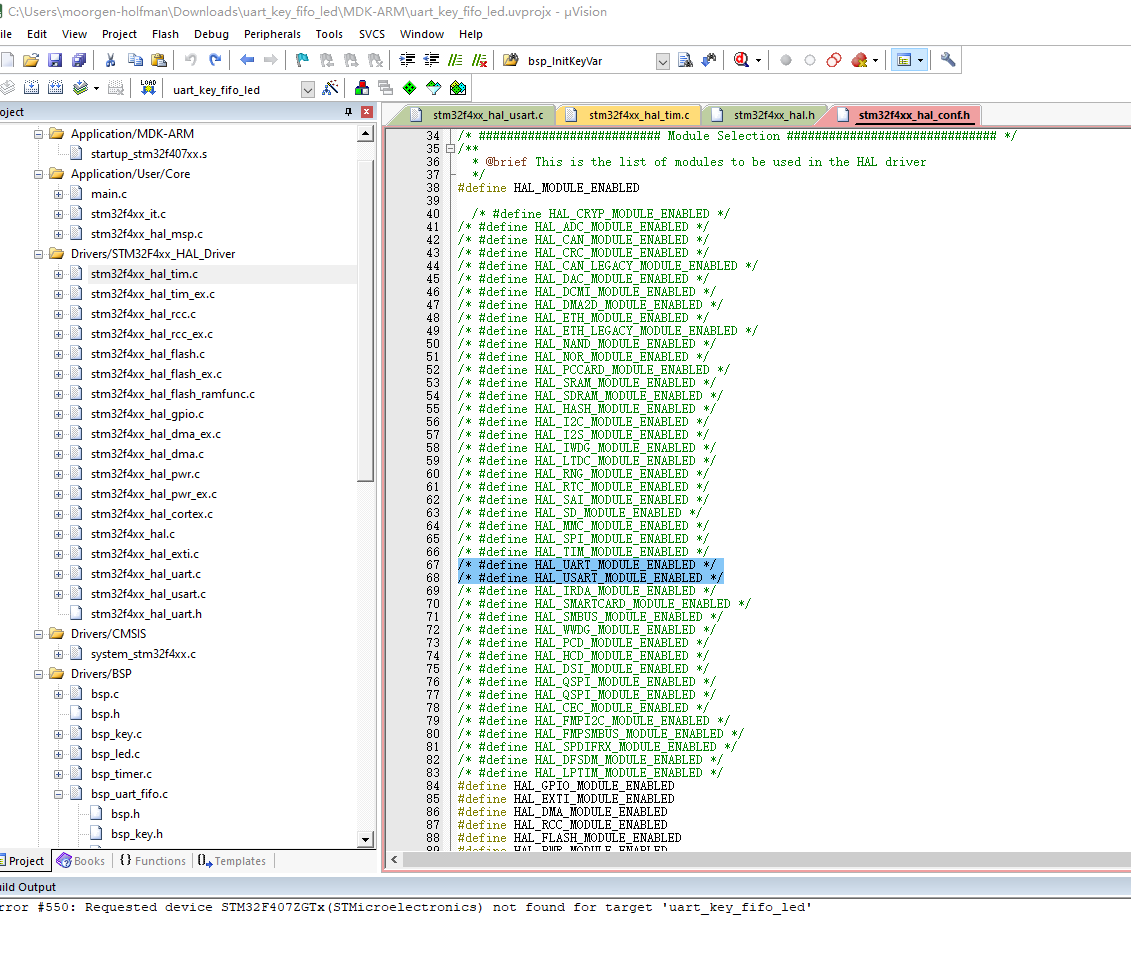Open the bsp_InitKeyVar find dropdown

(663, 61)
